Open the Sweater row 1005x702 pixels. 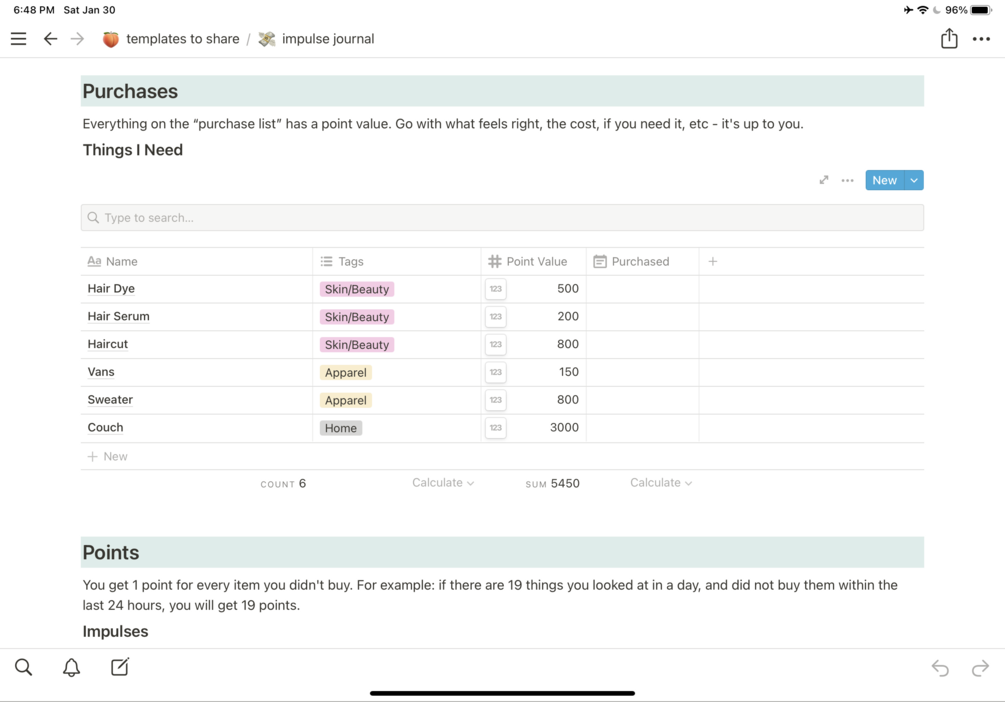tap(110, 399)
